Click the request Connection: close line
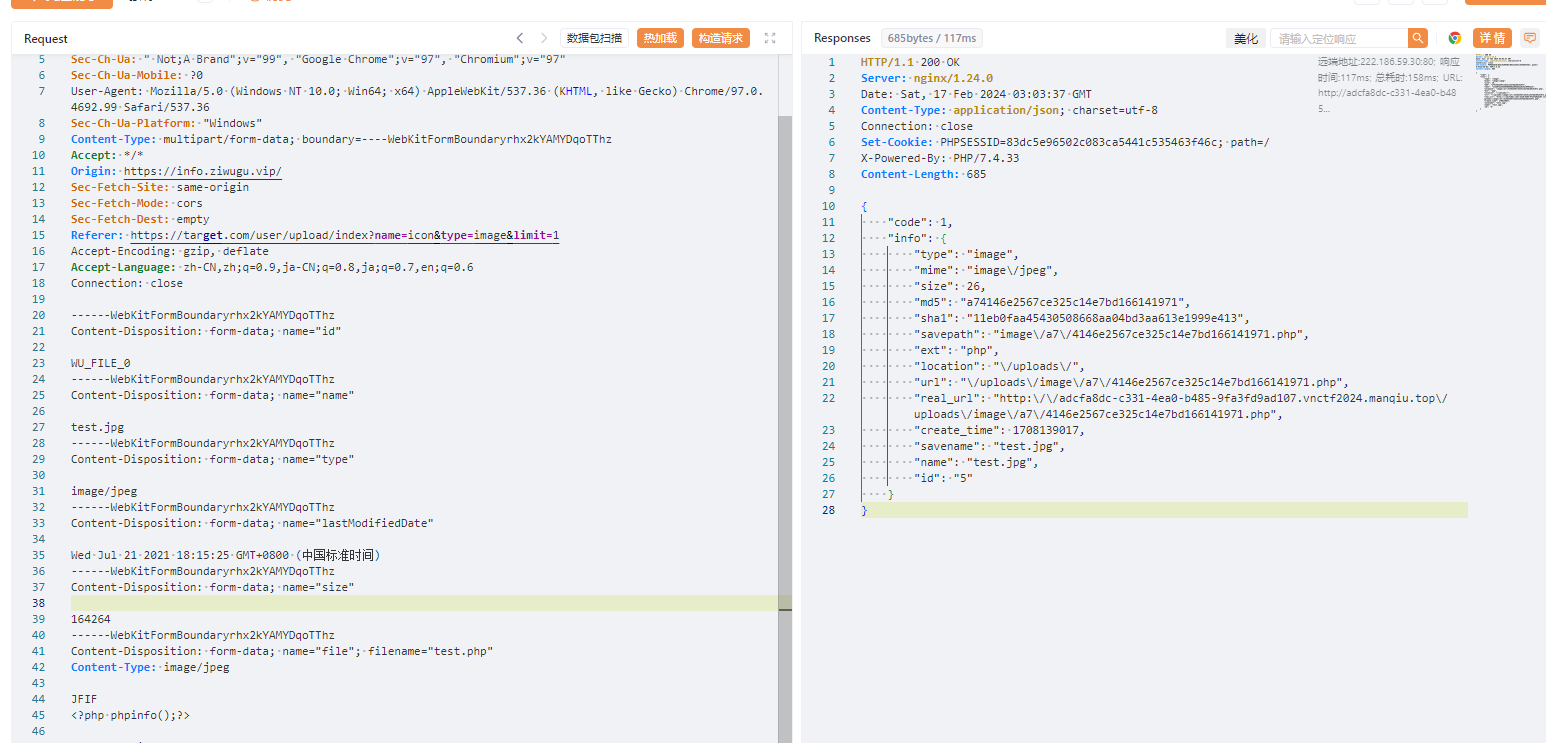The image size is (1546, 743). [127, 283]
